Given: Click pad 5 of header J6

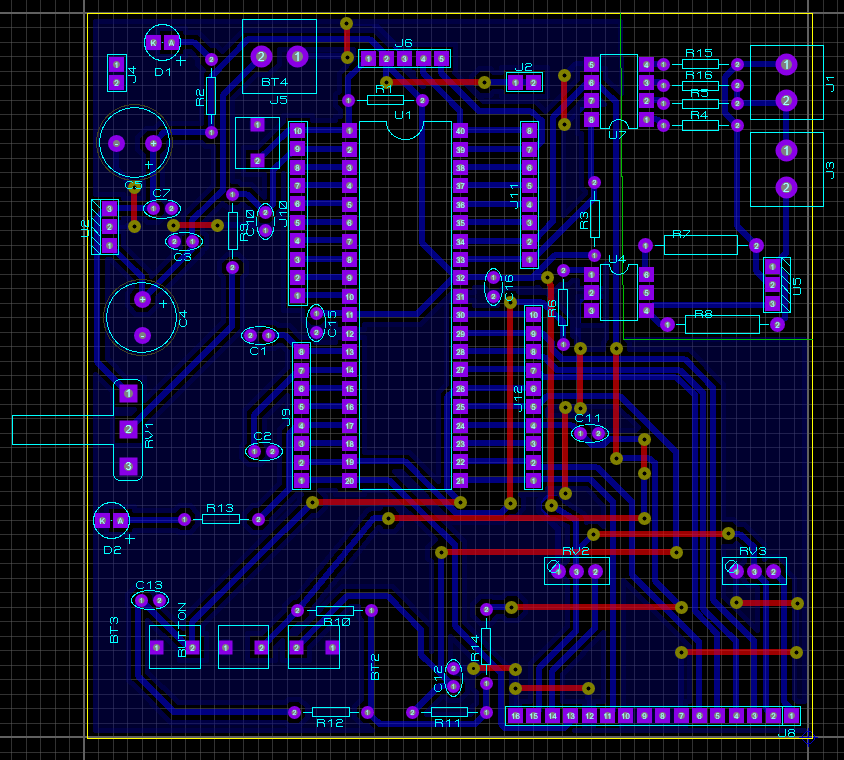Looking at the screenshot, I should [x=441, y=59].
